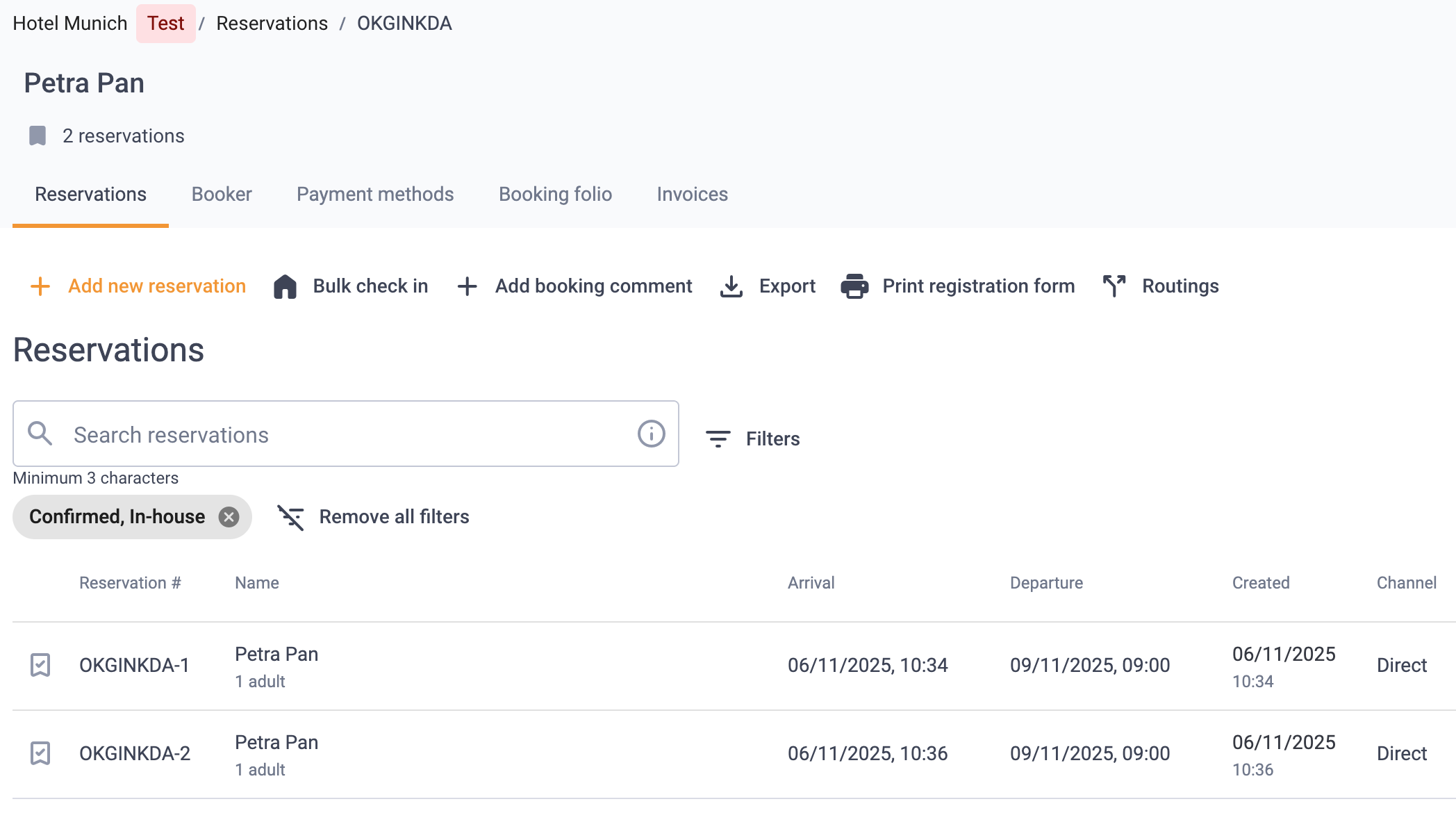Click the info icon in search field
1456x813 pixels.
click(x=652, y=434)
